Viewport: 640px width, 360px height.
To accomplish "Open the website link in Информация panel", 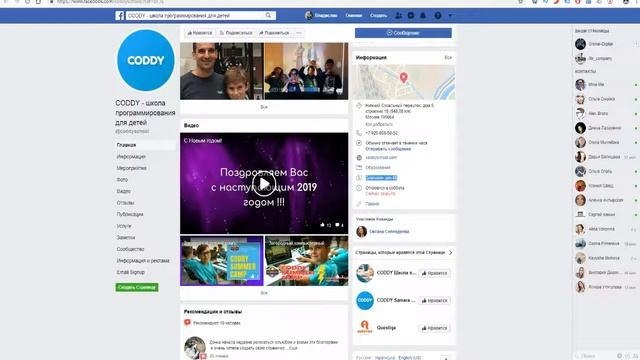I will tap(381, 158).
